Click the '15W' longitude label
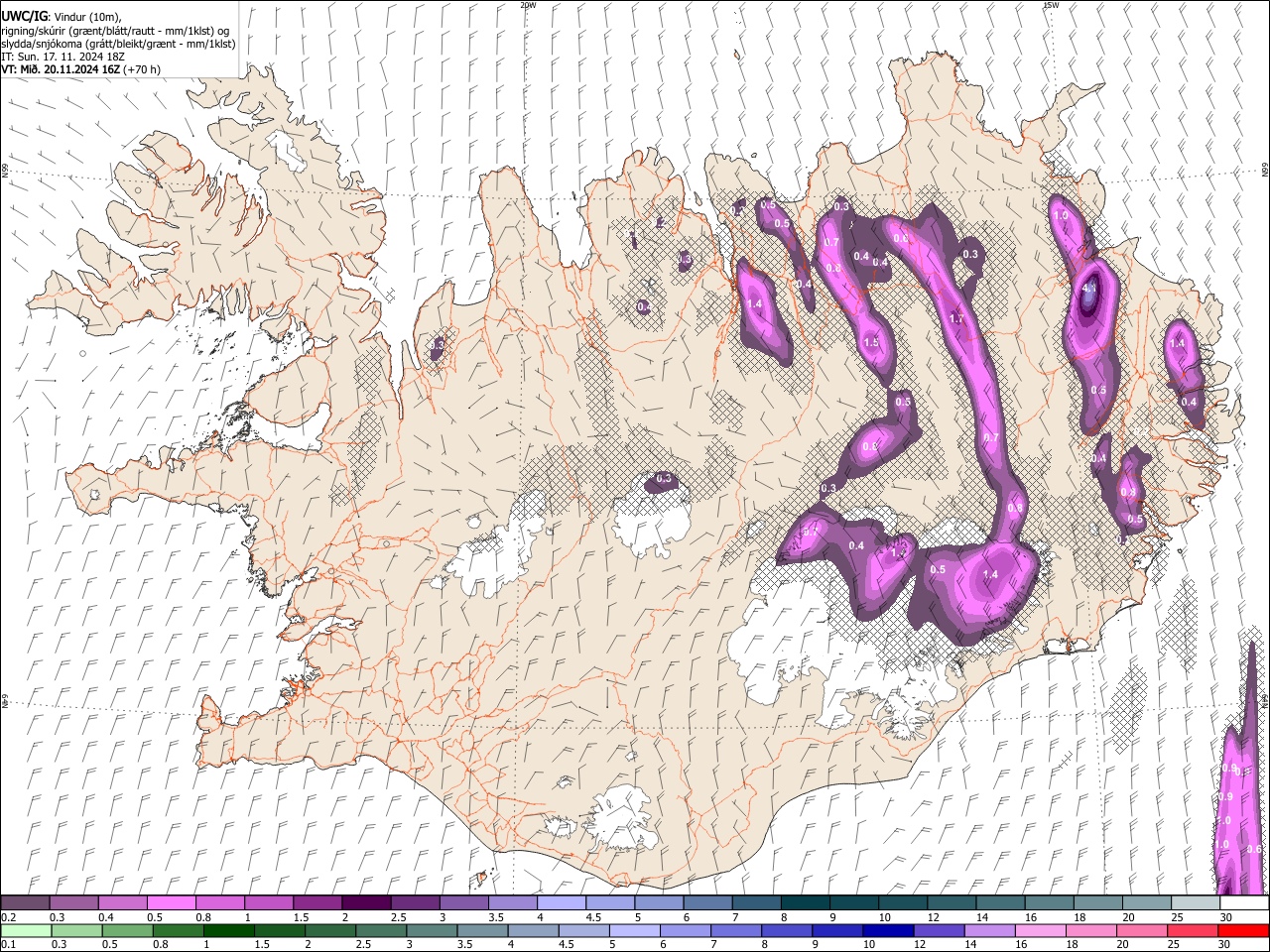The width and height of the screenshot is (1270, 952). (1051, 5)
